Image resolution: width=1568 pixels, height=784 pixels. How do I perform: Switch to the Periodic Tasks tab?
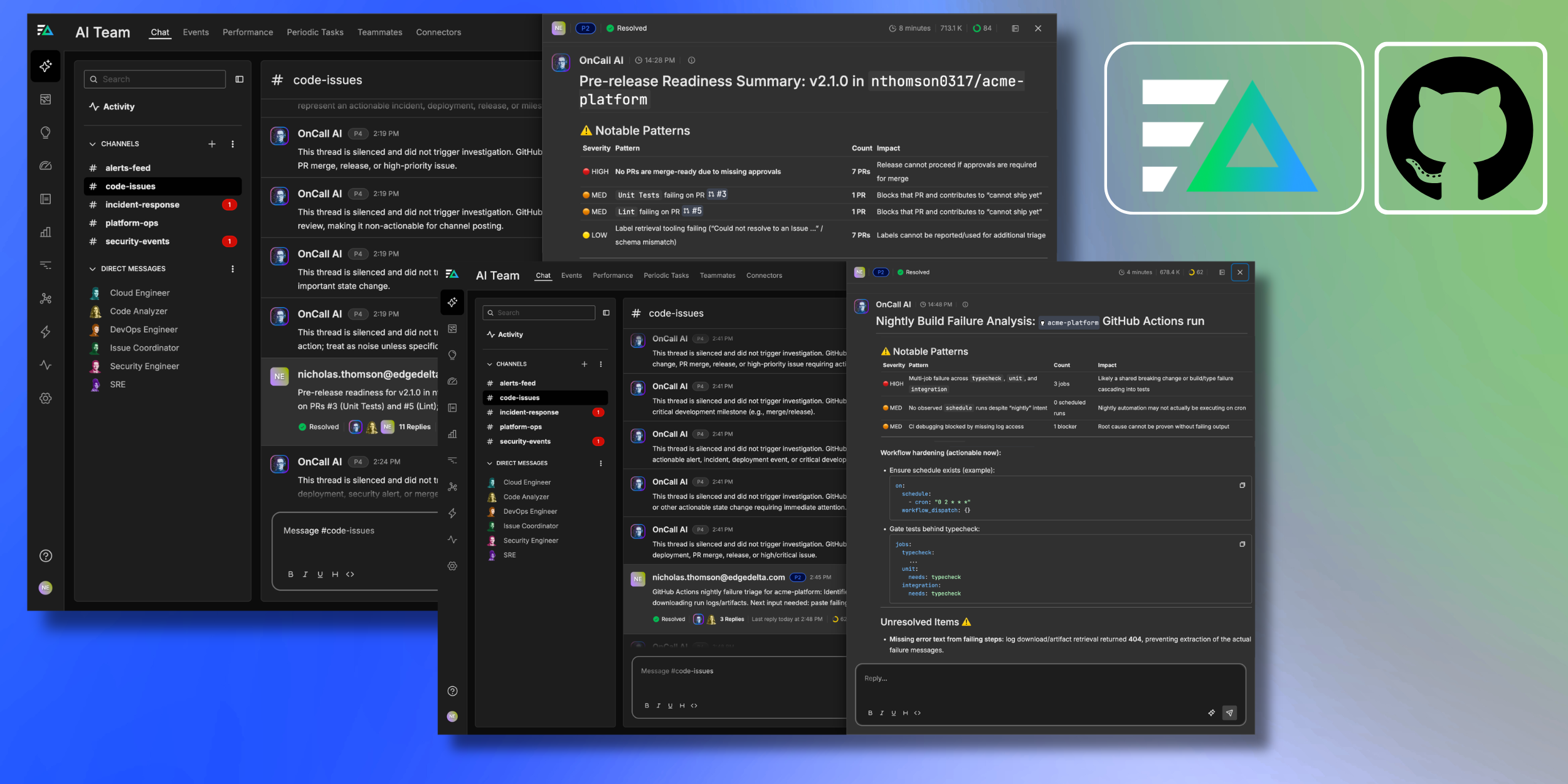(x=315, y=32)
